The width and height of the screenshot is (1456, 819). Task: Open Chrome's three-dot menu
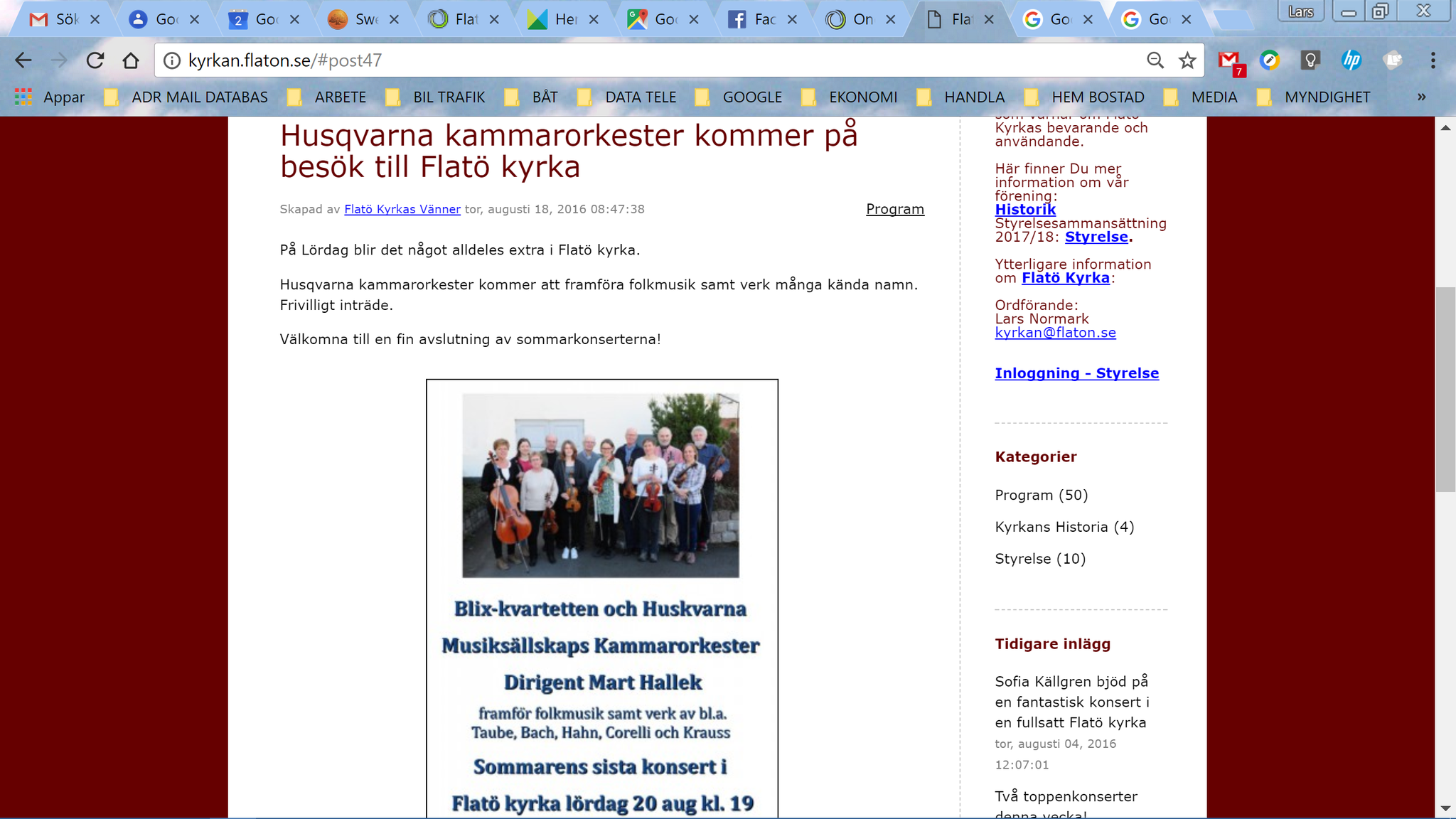coord(1433,60)
